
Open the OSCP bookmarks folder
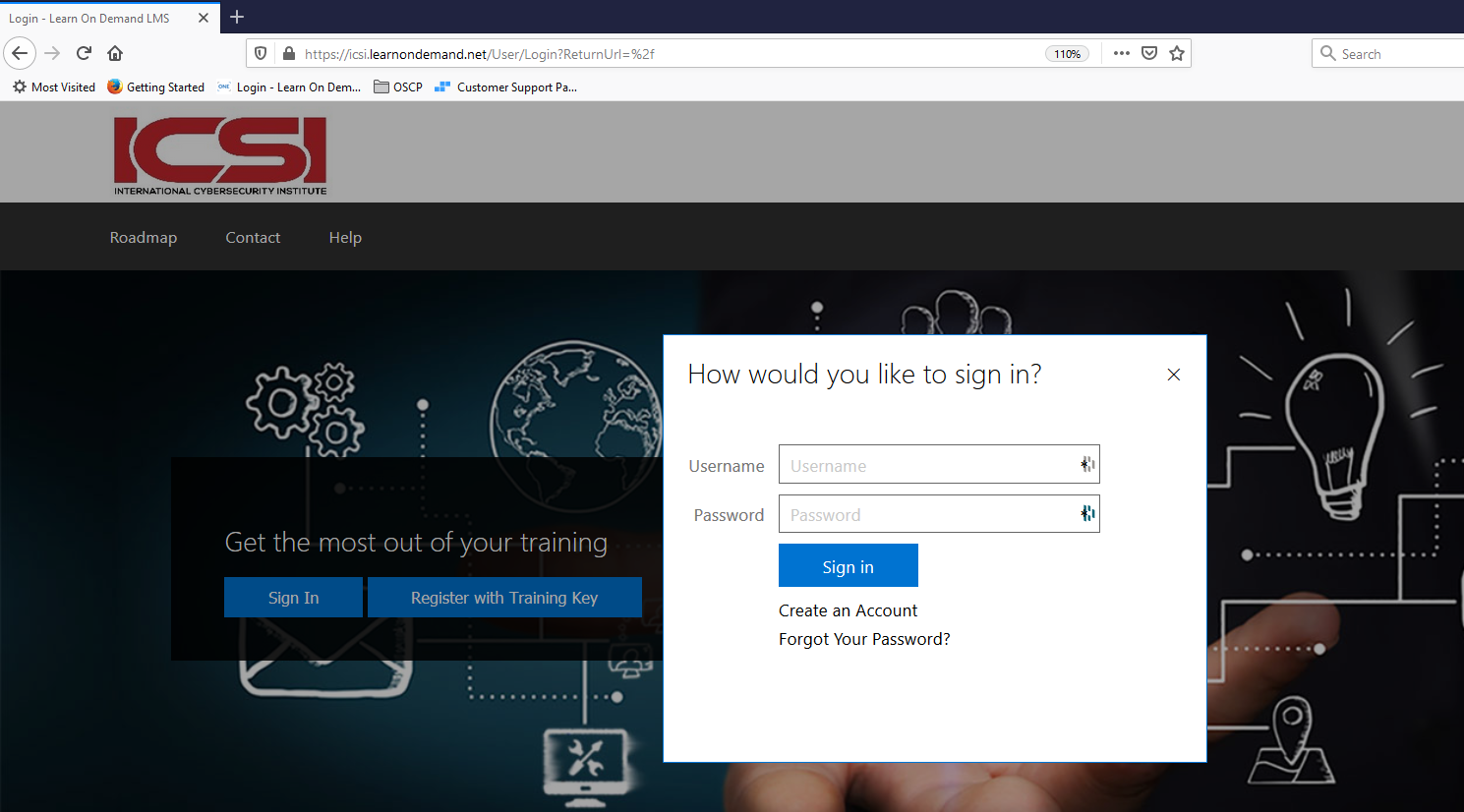click(398, 87)
